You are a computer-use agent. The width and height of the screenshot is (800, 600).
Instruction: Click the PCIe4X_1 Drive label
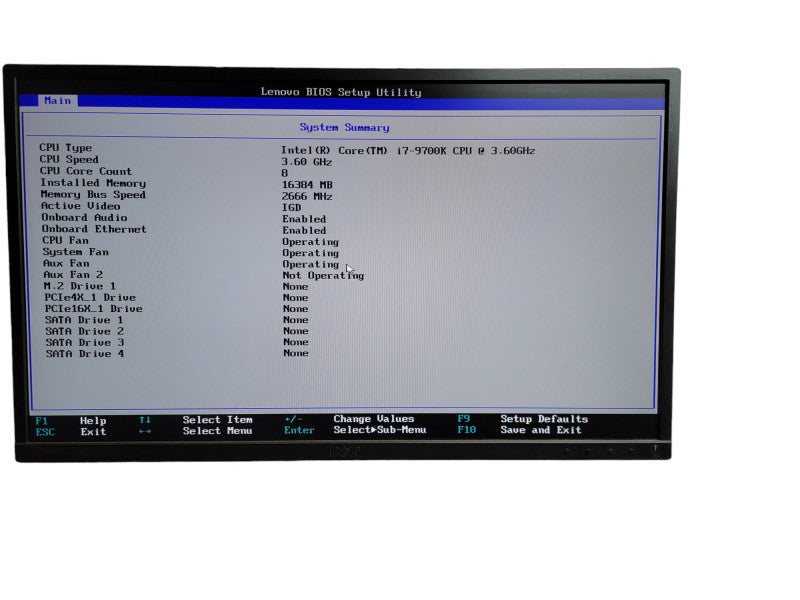pos(90,297)
